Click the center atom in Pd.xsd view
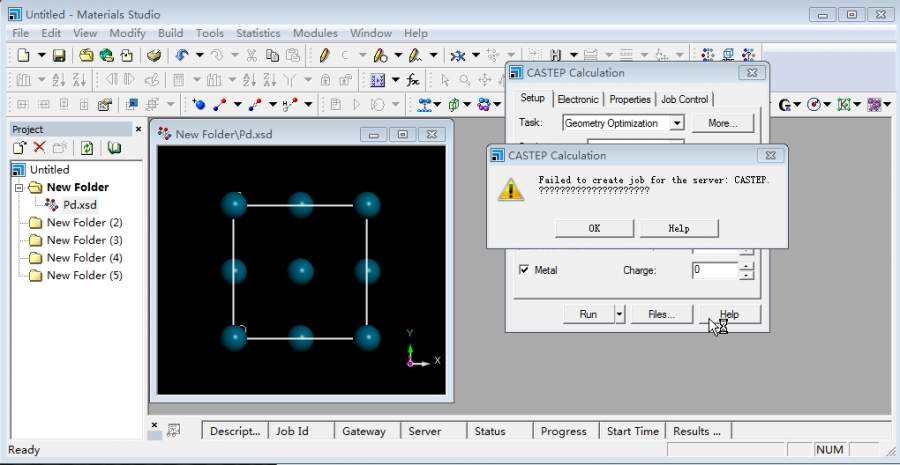Image resolution: width=900 pixels, height=465 pixels. coord(300,271)
